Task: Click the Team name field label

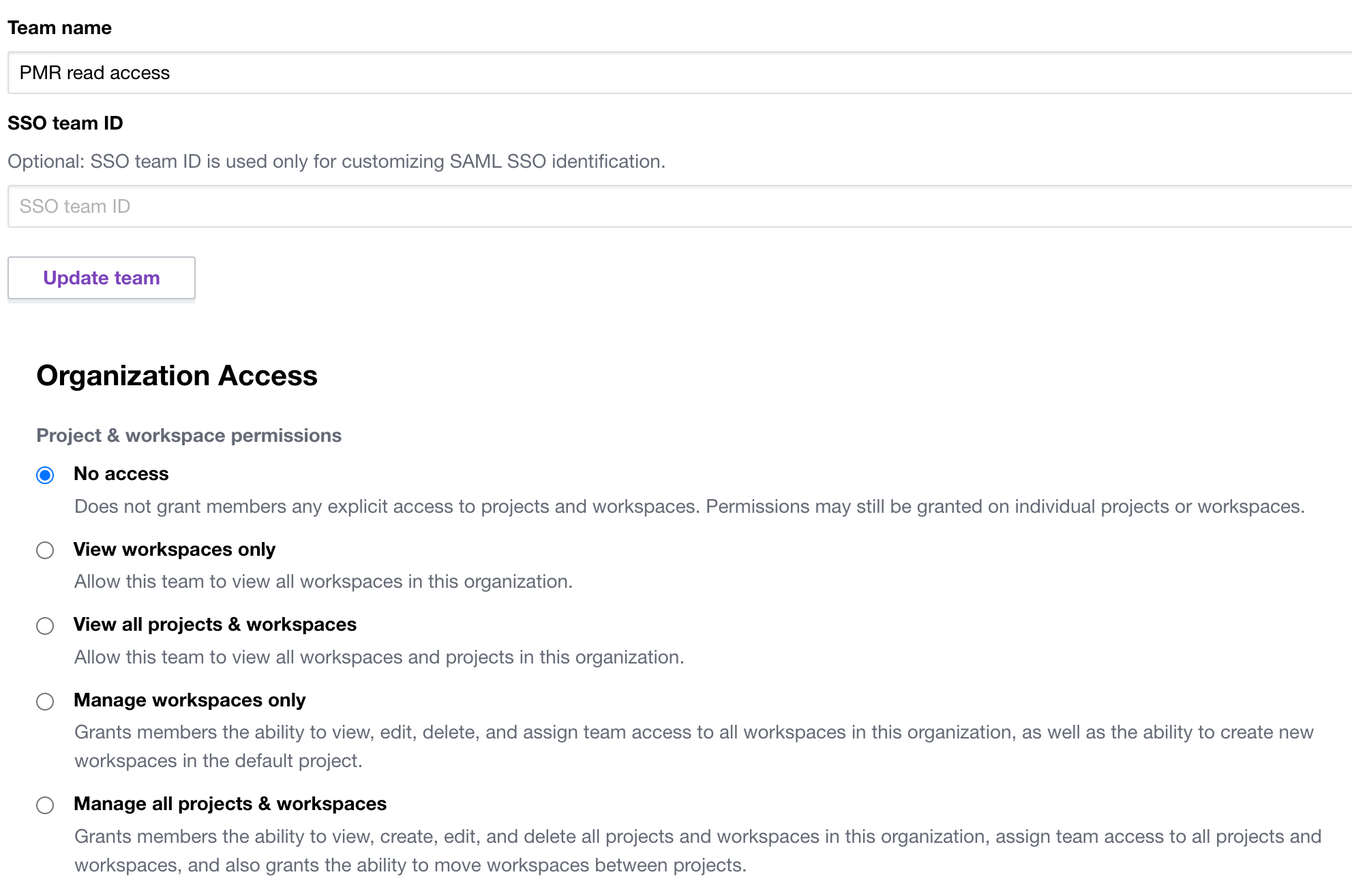Action: tap(59, 28)
